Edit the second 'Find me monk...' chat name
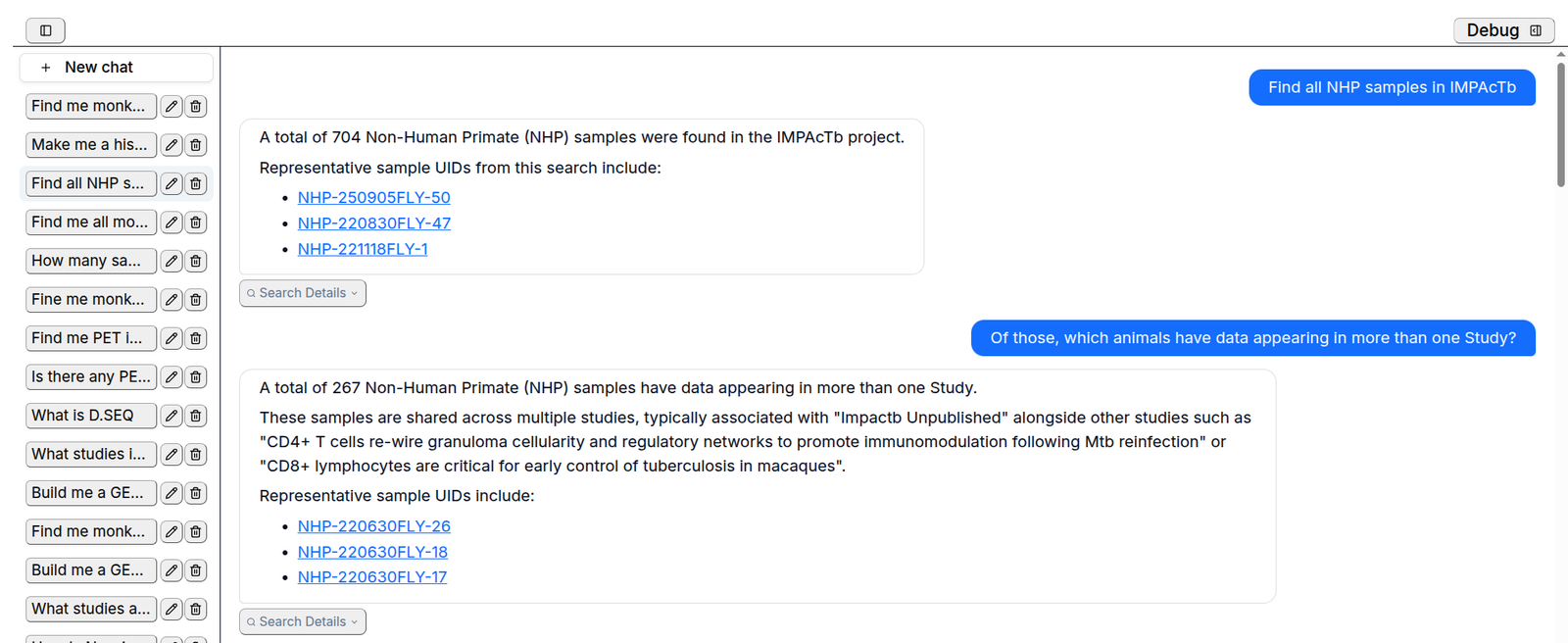The height and width of the screenshot is (643, 1568). (x=171, y=532)
